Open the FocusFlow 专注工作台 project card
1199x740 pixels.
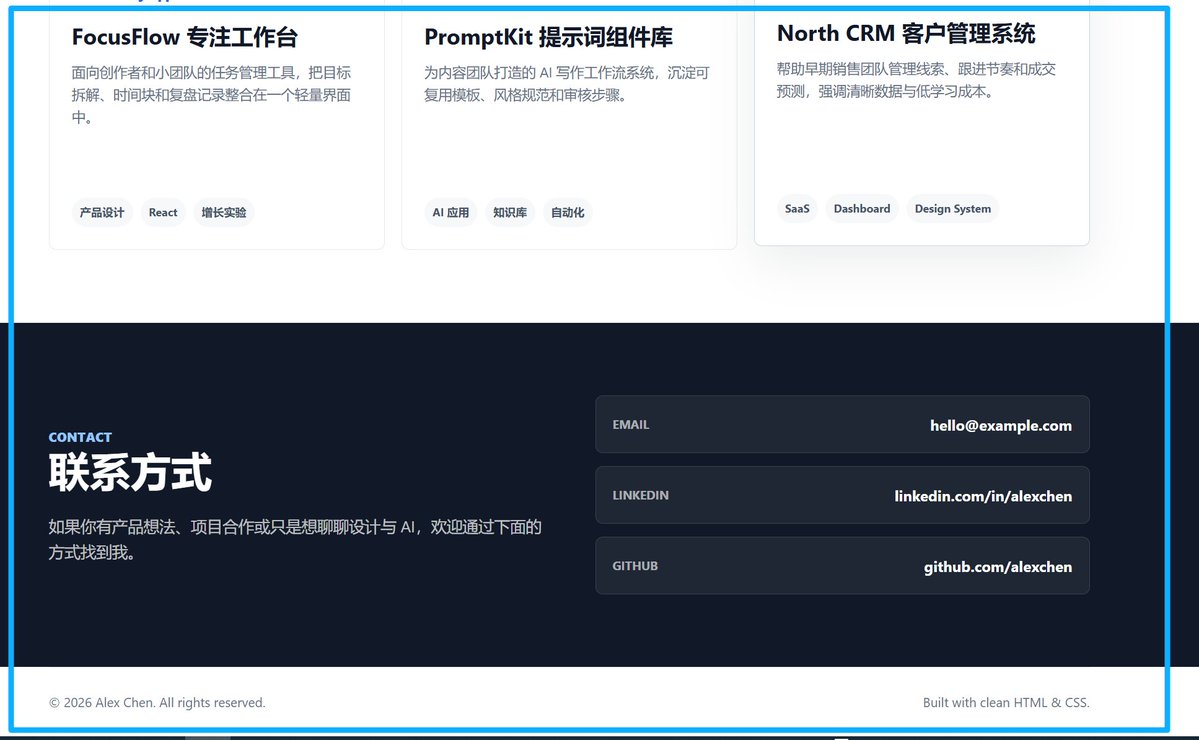click(x=216, y=125)
